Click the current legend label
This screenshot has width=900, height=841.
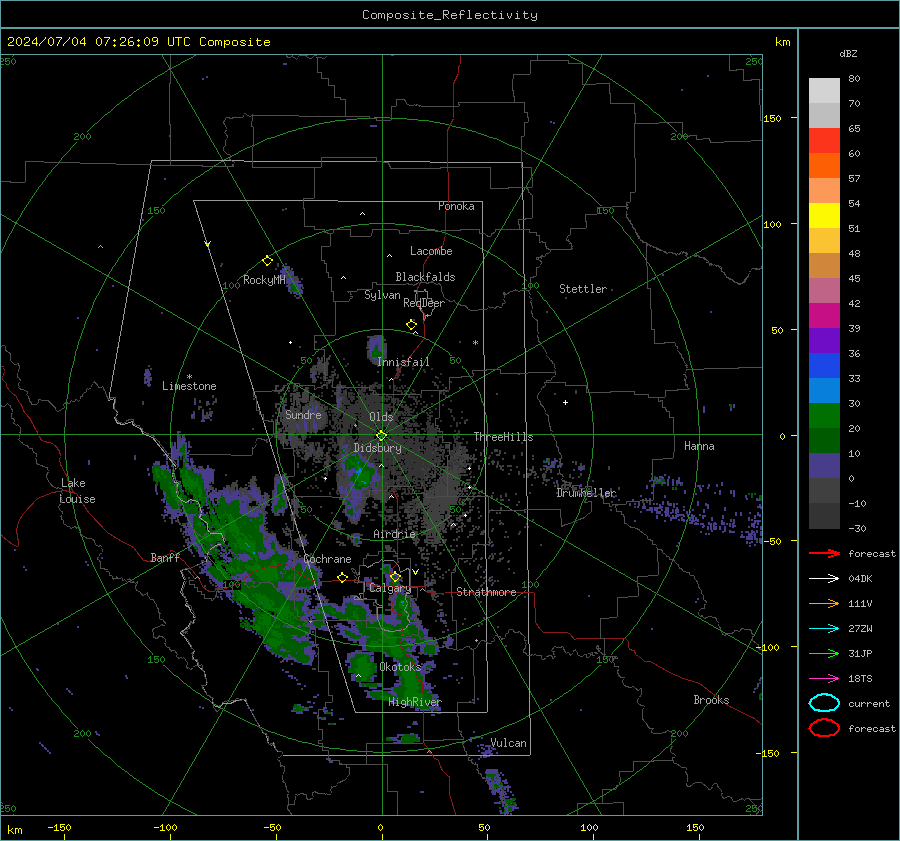[x=869, y=703]
